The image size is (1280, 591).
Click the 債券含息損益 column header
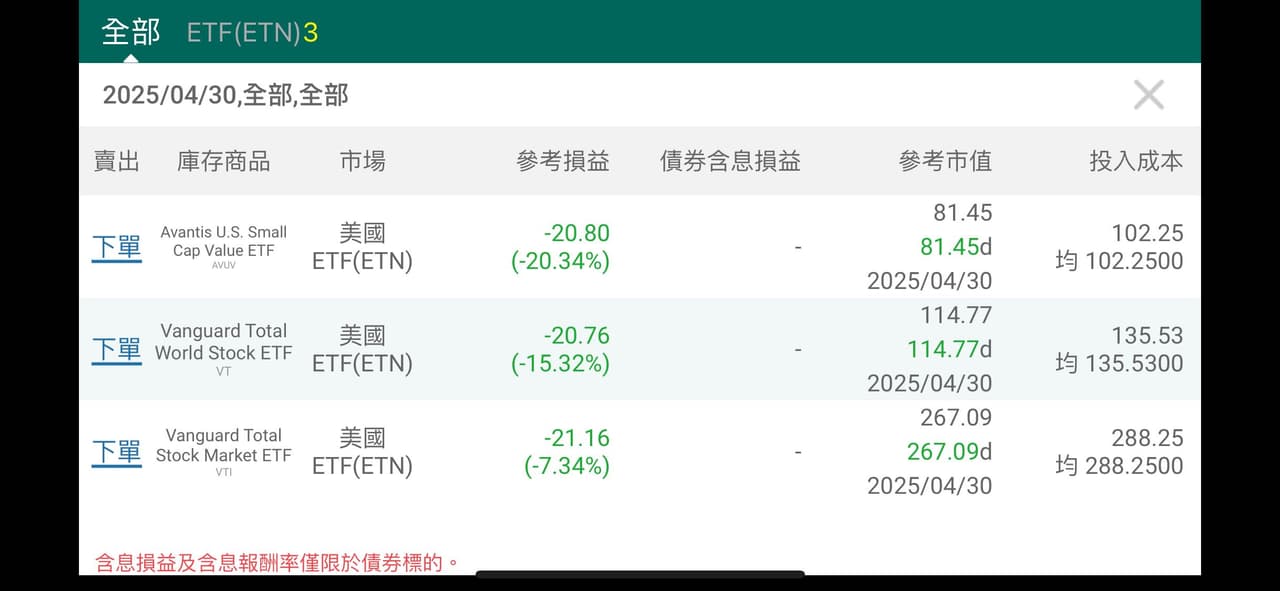(x=730, y=161)
